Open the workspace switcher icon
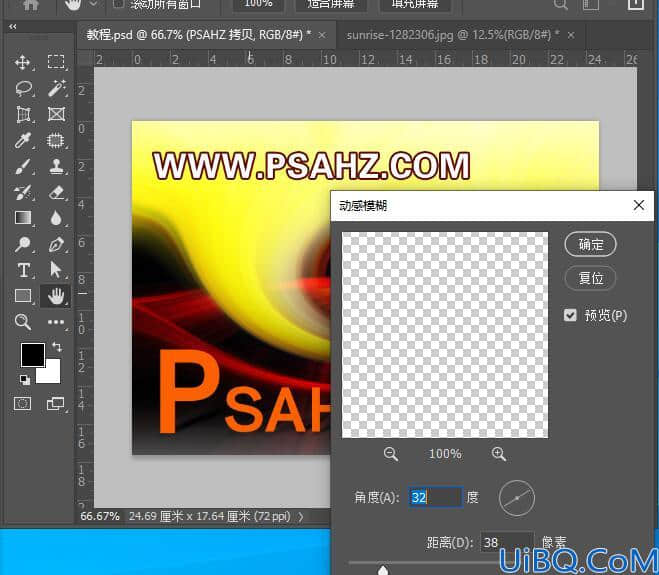The width and height of the screenshot is (659, 575). point(591,4)
